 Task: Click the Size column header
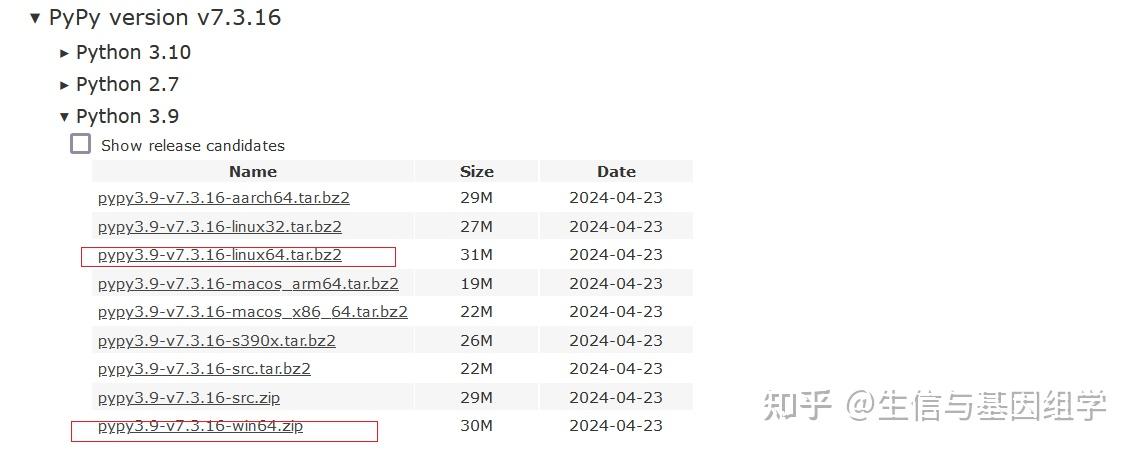click(476, 172)
